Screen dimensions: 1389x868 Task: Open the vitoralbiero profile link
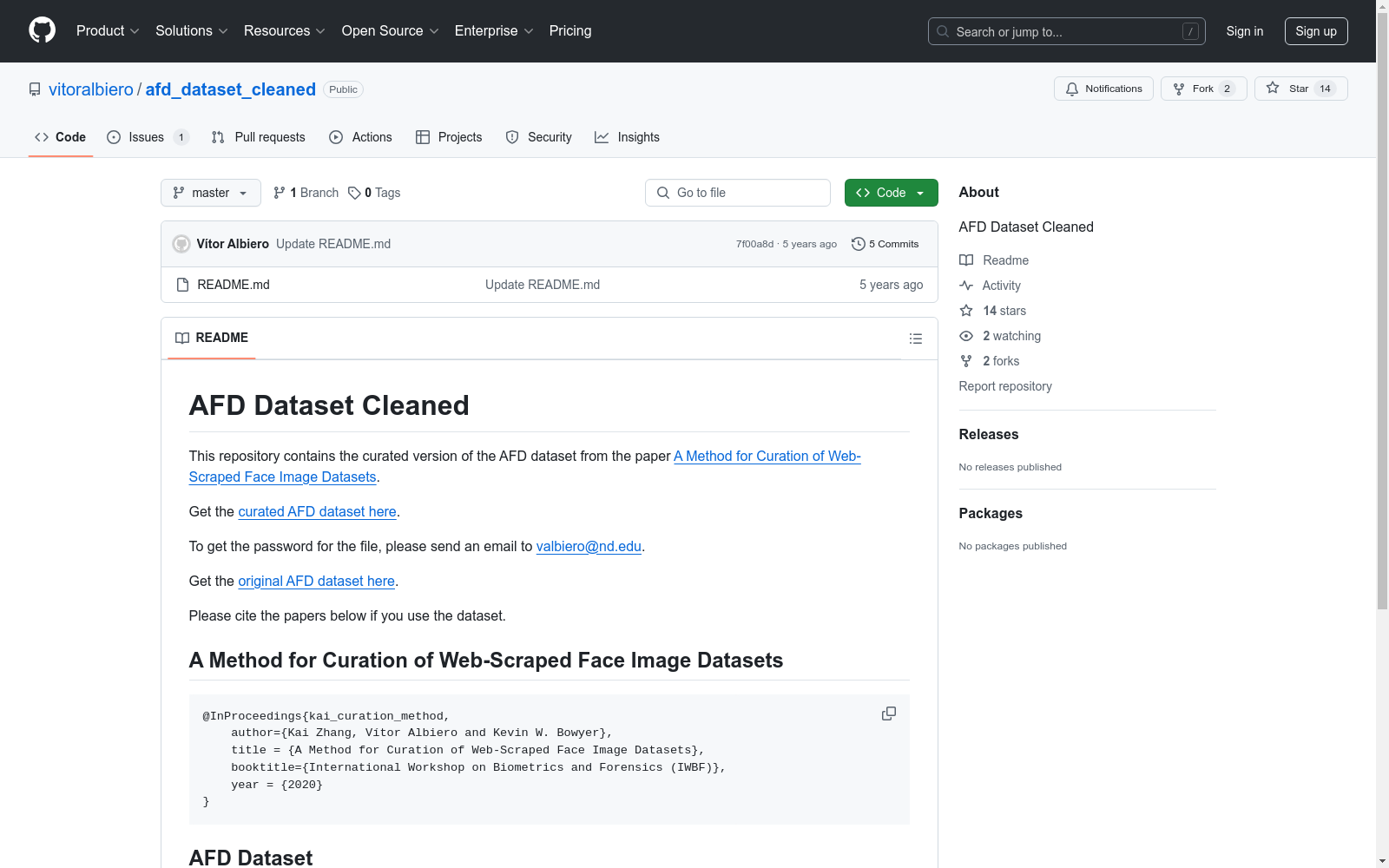(91, 89)
